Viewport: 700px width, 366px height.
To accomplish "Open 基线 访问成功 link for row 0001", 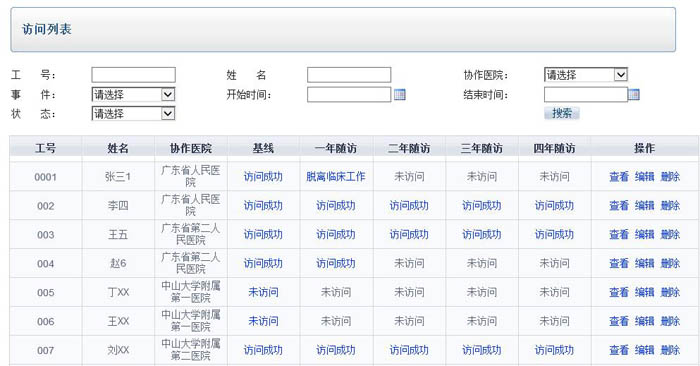I will 263,177.
